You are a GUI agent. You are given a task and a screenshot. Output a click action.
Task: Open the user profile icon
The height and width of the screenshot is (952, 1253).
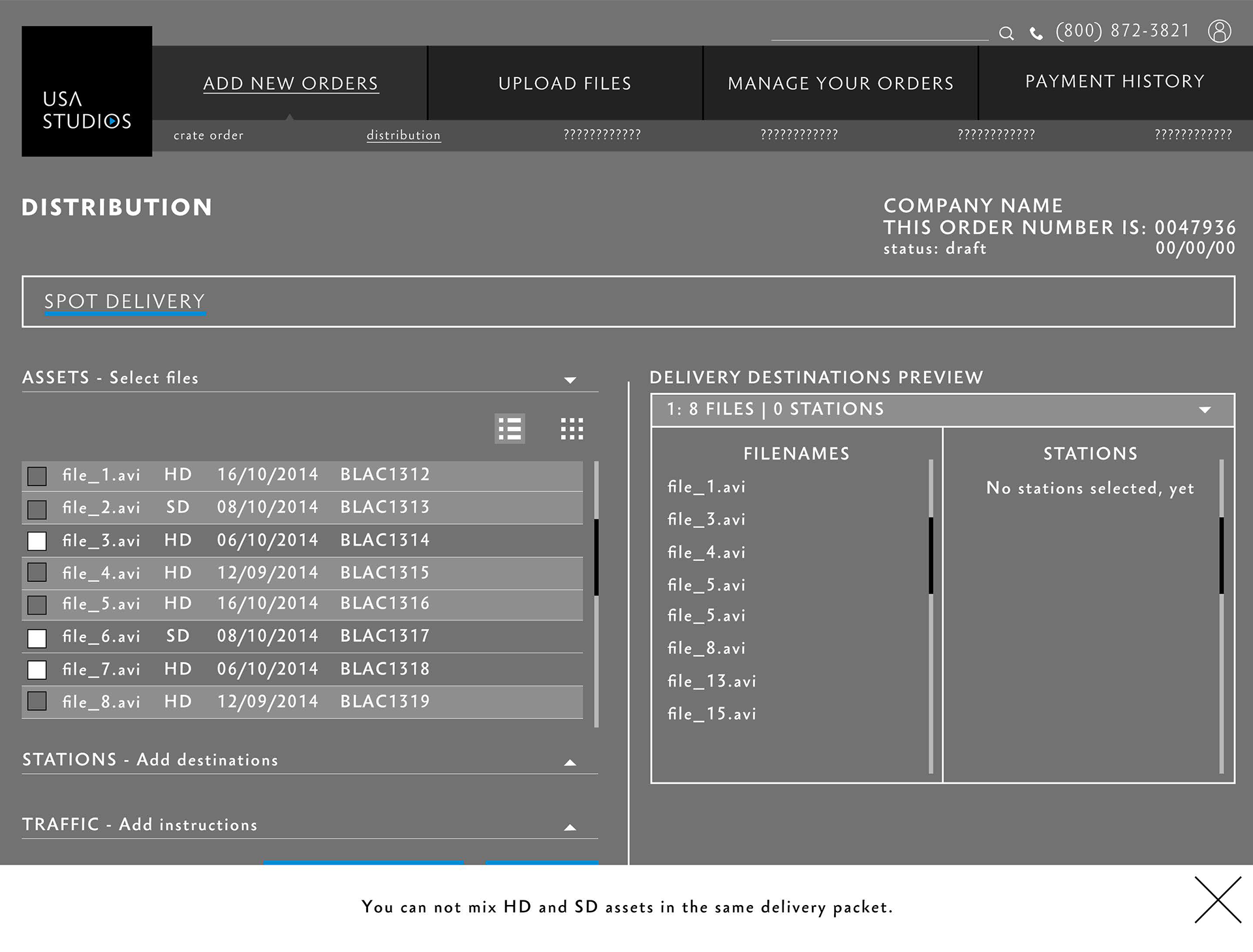(x=1219, y=31)
